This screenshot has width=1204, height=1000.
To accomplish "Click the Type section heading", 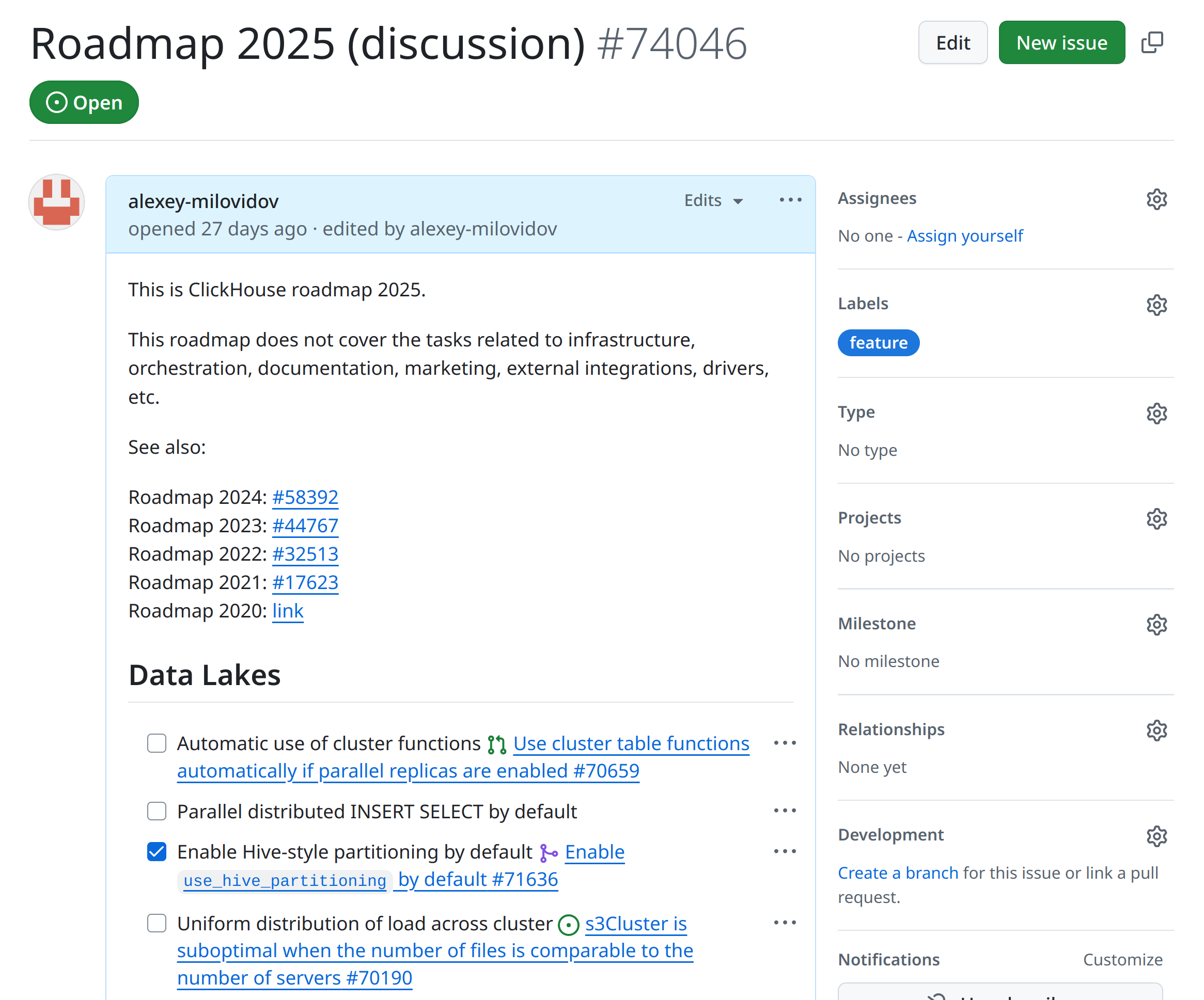I will click(856, 412).
